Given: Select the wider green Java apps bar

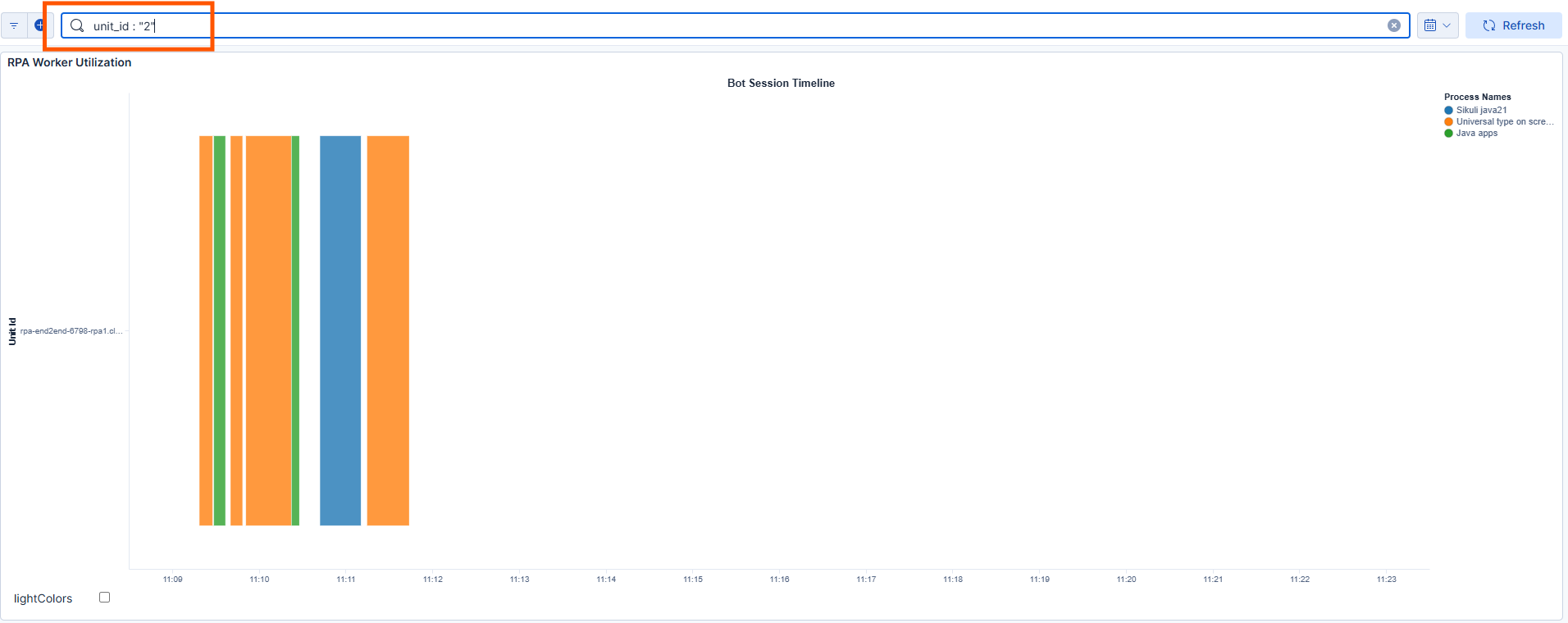Looking at the screenshot, I should tap(220, 330).
